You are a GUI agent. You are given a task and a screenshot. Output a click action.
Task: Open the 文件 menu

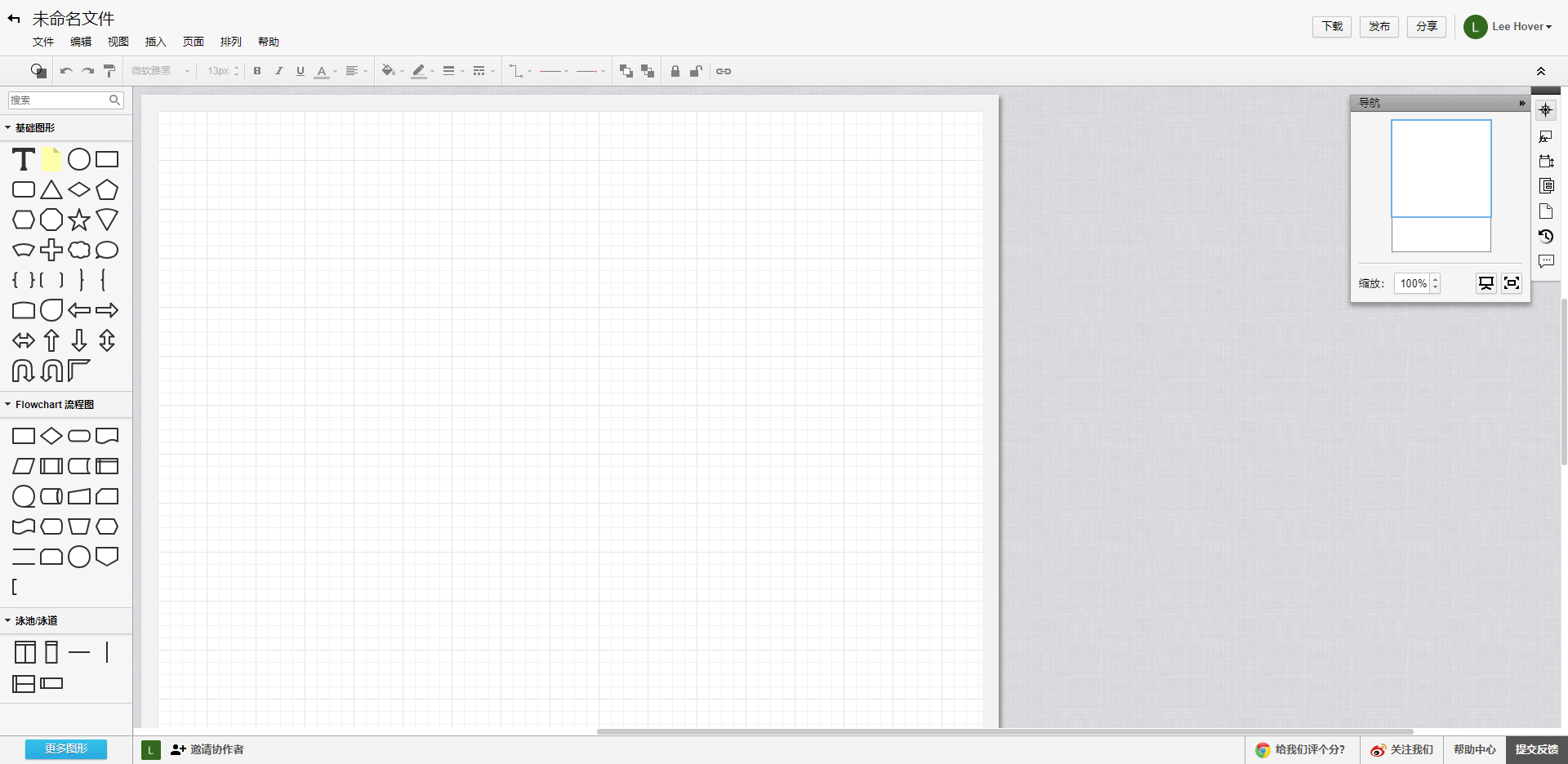(x=43, y=42)
